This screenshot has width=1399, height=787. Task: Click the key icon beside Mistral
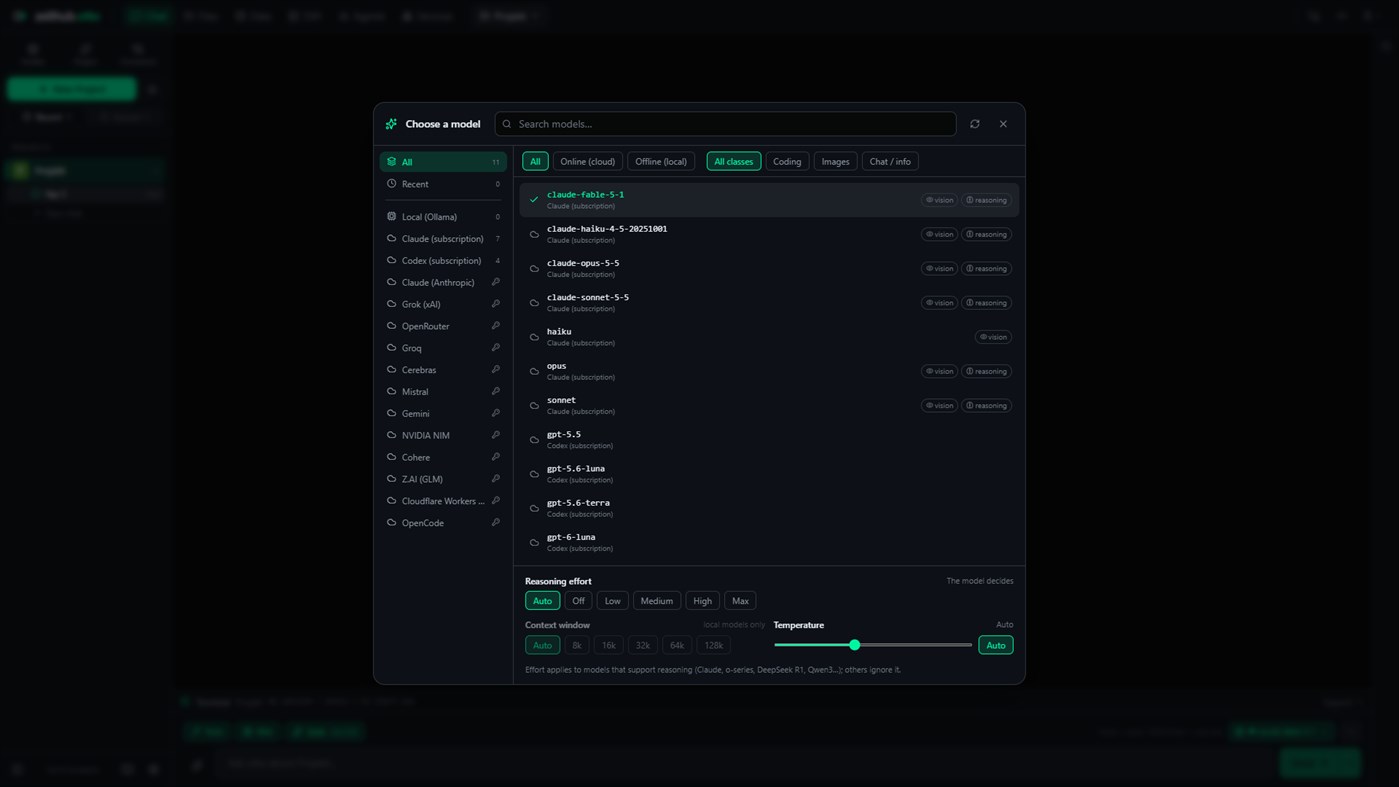pos(495,392)
